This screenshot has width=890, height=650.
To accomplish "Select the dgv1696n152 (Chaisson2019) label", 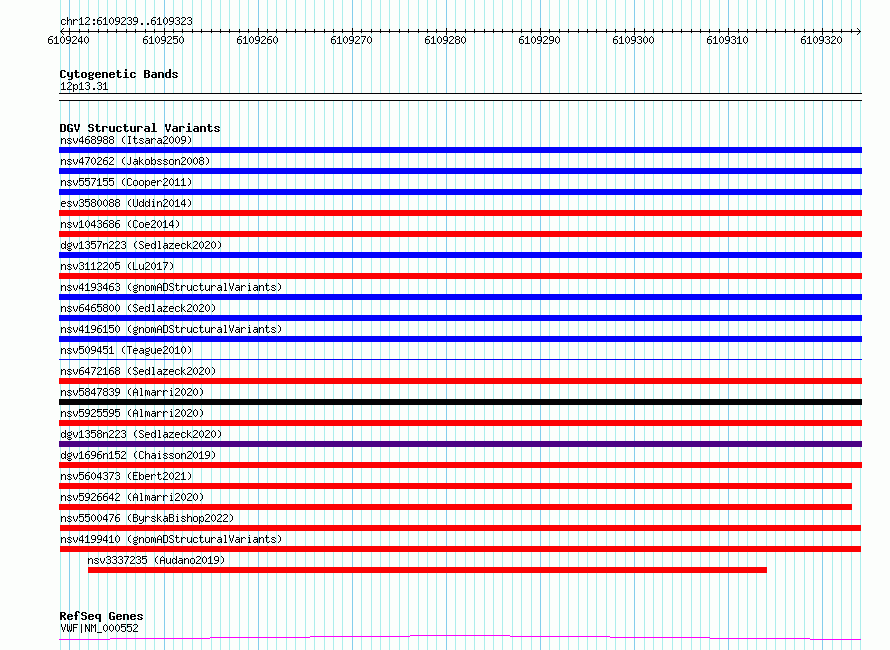I will 138,455.
